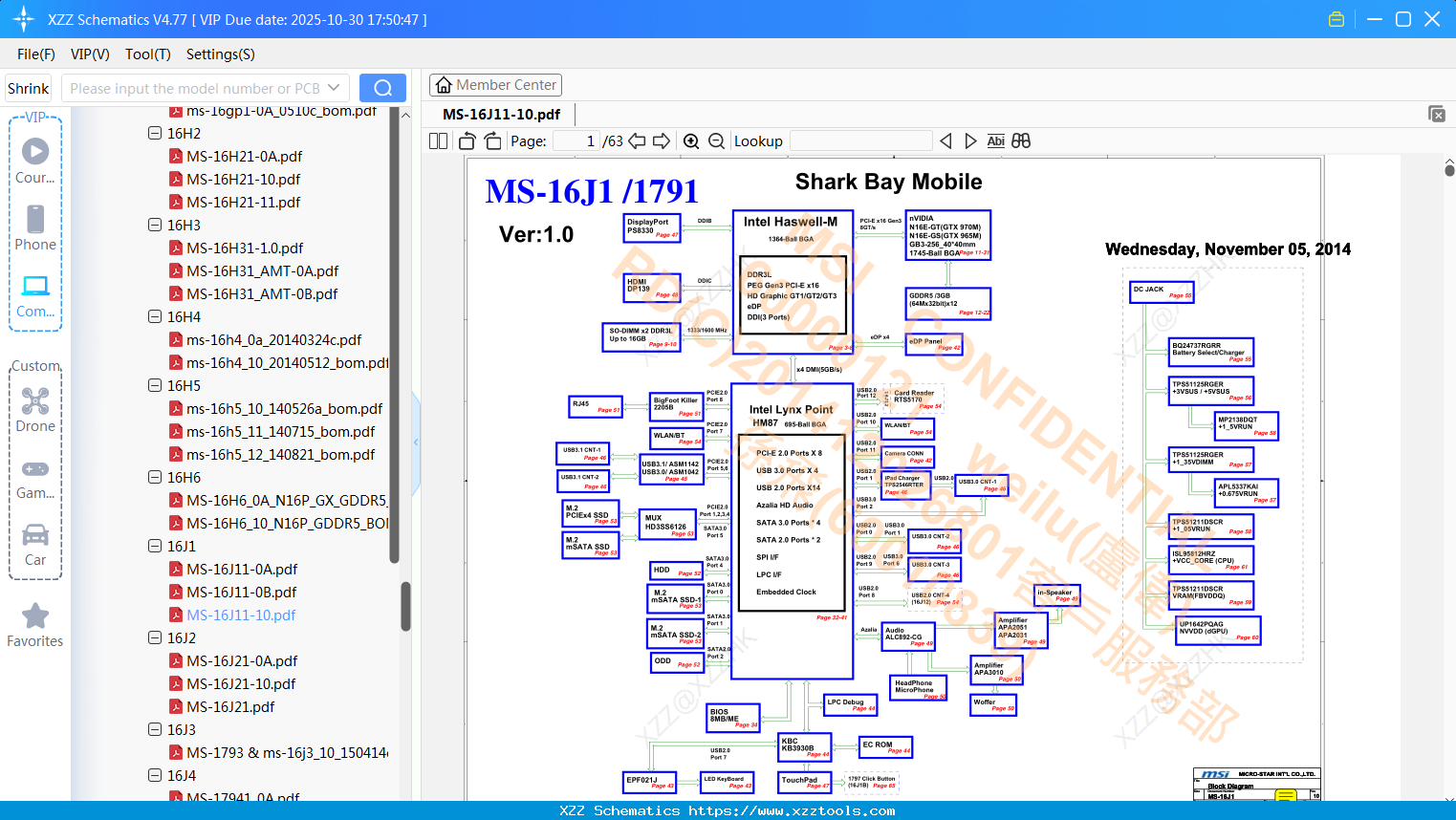The image size is (1456, 820).
Task: Collapse the 16J3 folder
Action: pos(155,729)
